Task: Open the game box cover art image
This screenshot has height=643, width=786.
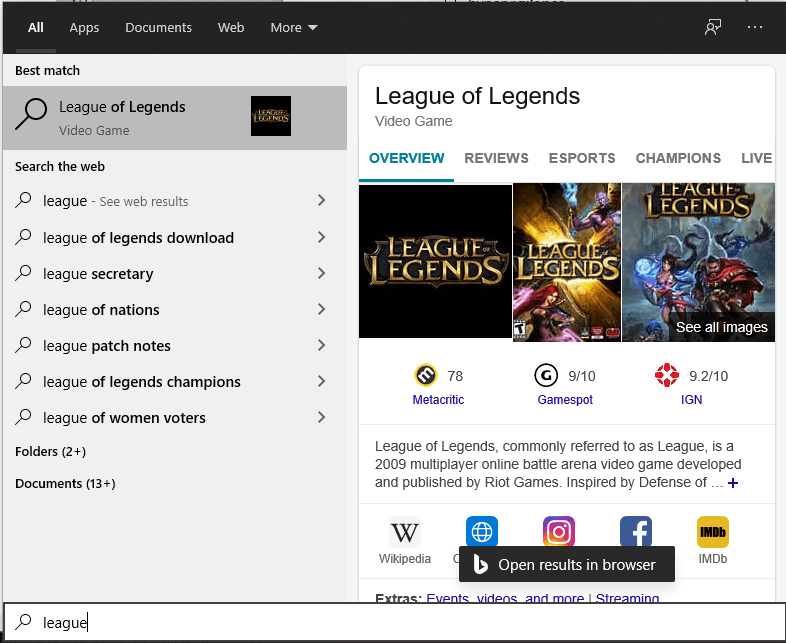Action: click(x=566, y=262)
